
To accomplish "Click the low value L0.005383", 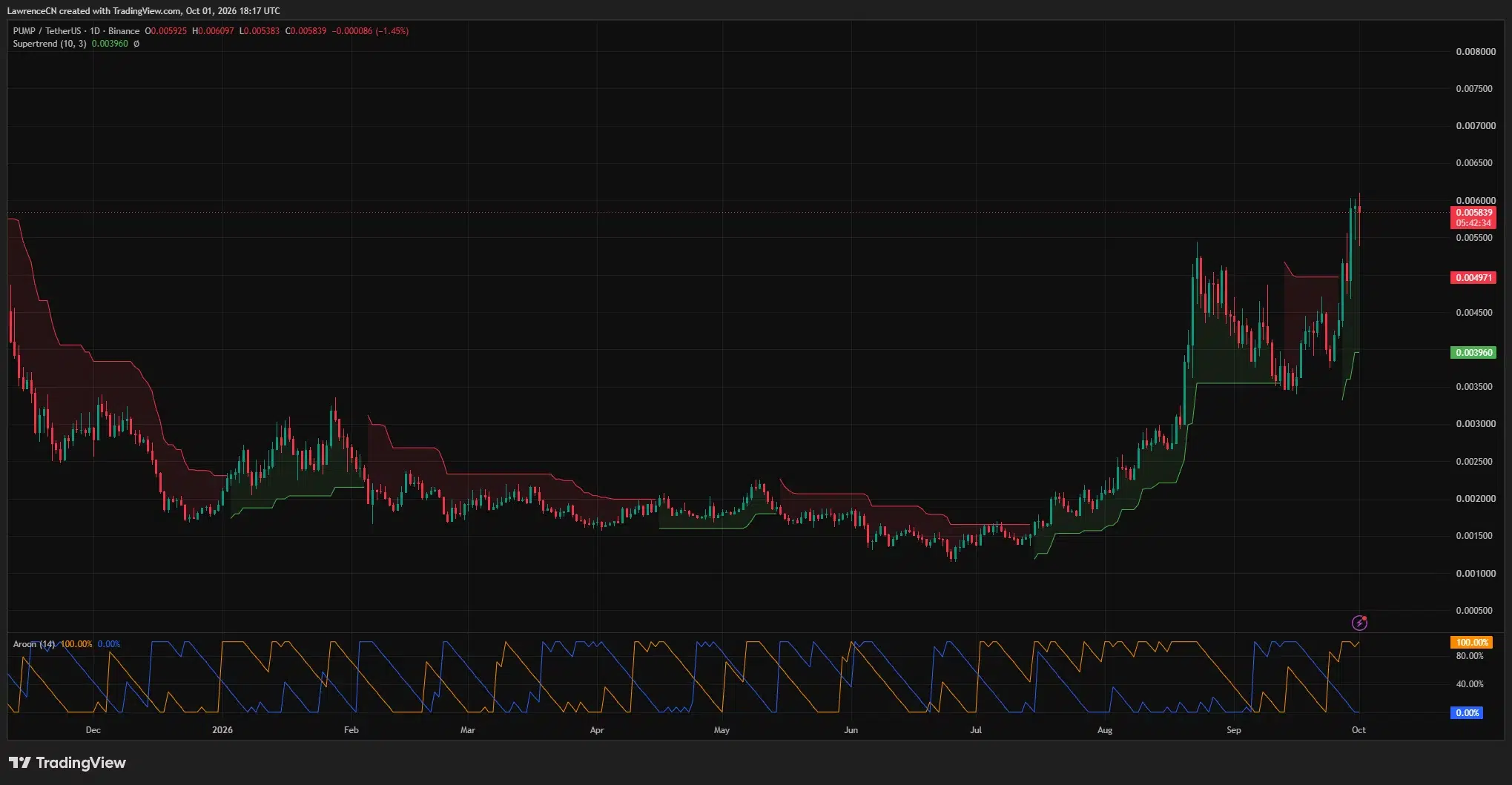I will pos(260,31).
